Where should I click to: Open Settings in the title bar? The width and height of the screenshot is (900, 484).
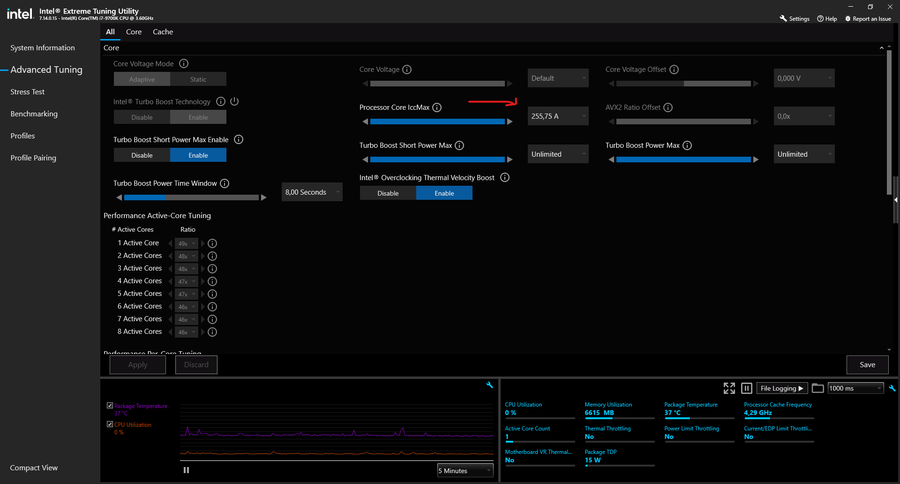tap(794, 19)
